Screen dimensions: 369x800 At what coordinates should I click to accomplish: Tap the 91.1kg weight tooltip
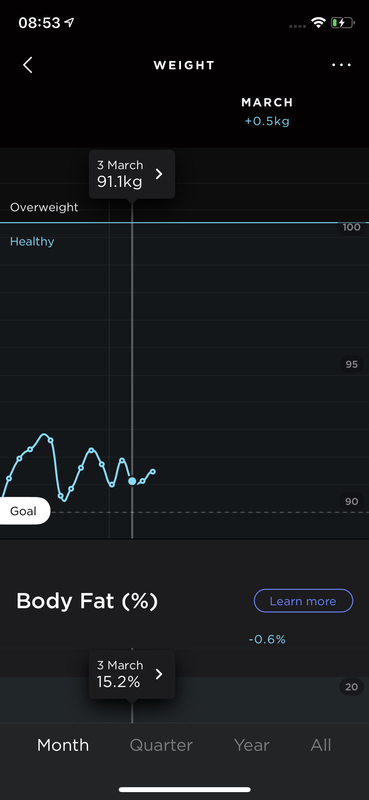[x=132, y=174]
